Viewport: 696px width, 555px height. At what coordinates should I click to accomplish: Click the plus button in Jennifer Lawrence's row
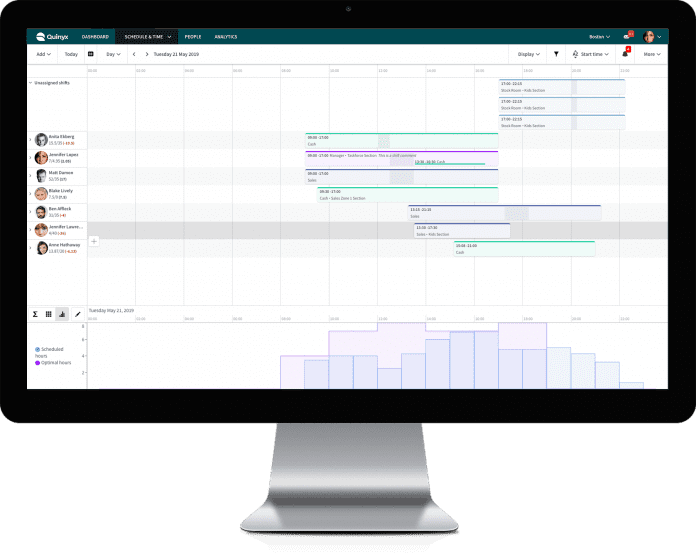(x=94, y=241)
